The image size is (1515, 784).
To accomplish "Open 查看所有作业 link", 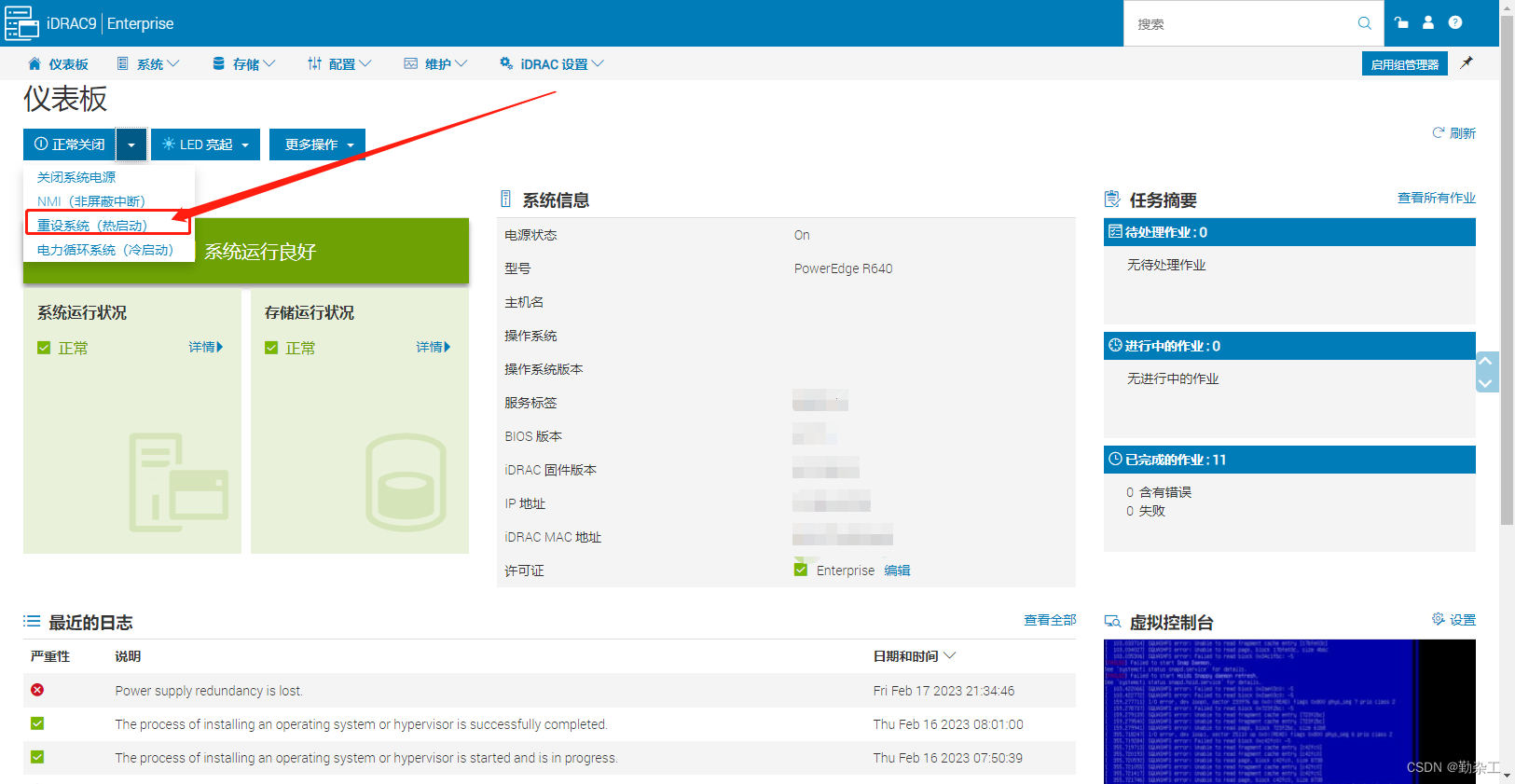I will [x=1436, y=198].
